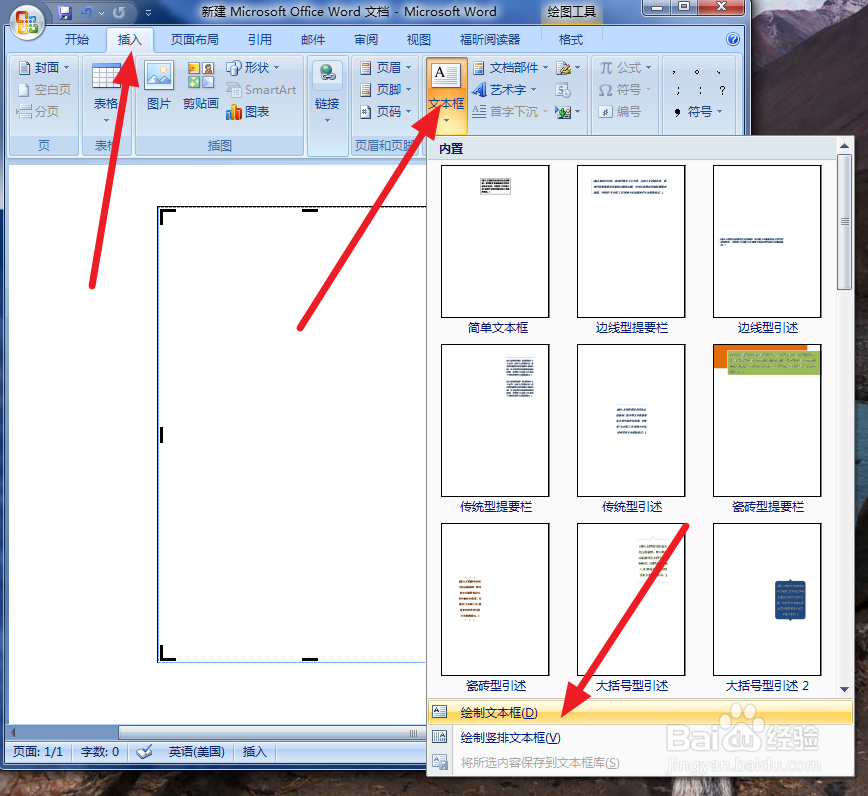Click the document horizontal scrollbar thumb
Screen dimensions: 868x796
(271, 733)
